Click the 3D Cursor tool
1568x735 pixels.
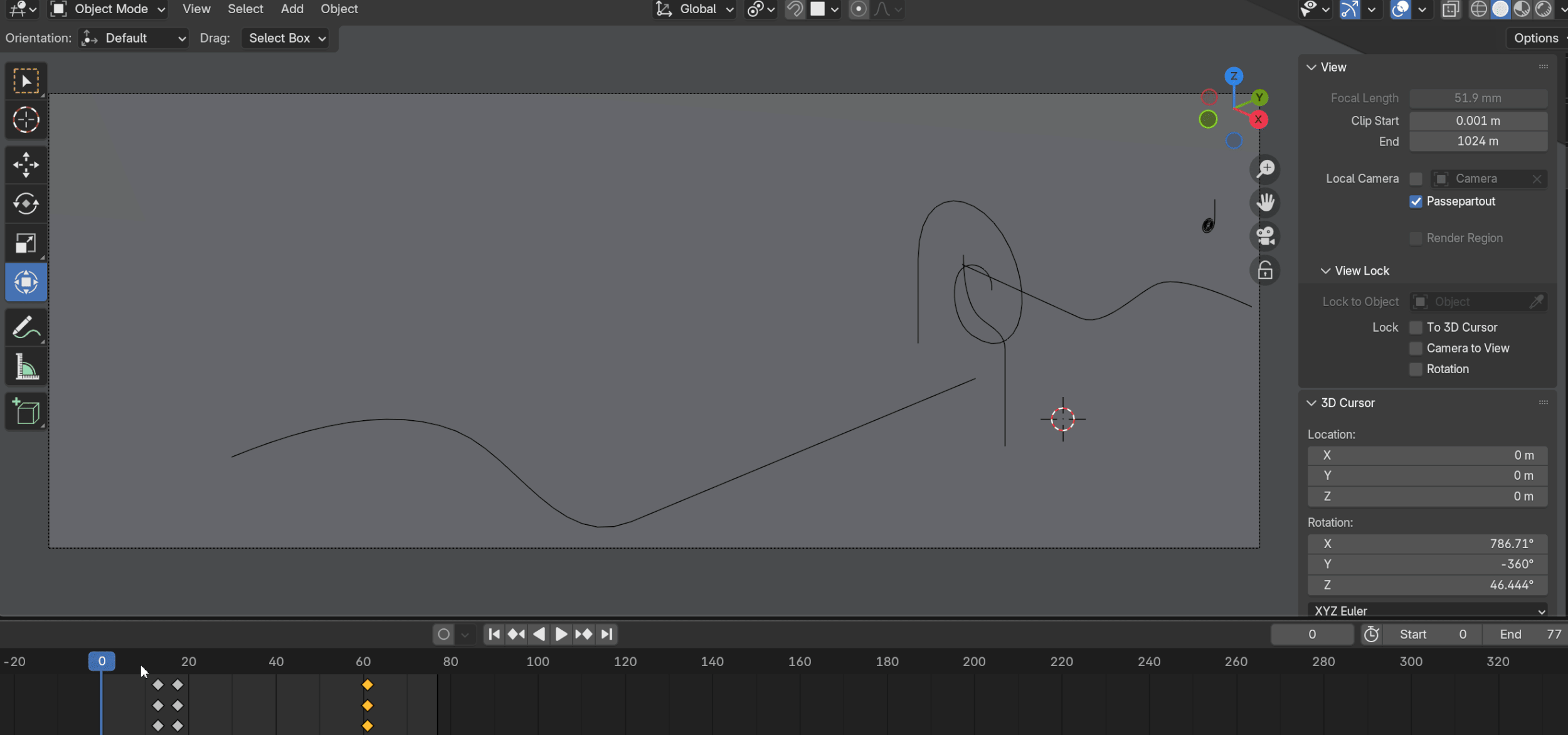tap(26, 120)
